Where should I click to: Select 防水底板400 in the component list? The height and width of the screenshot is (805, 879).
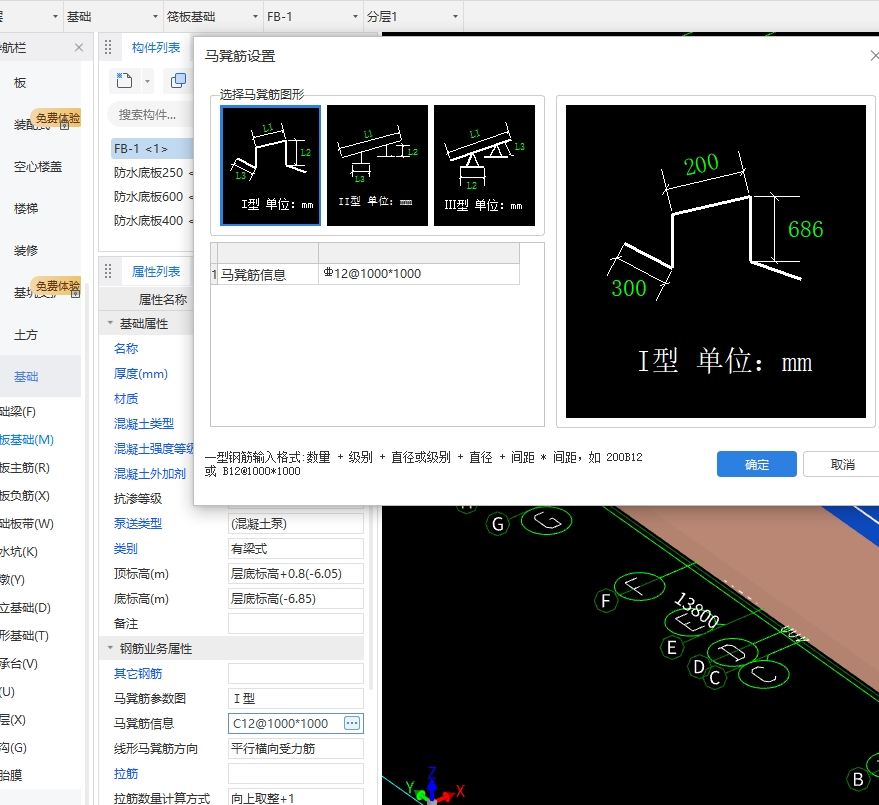(x=152, y=221)
